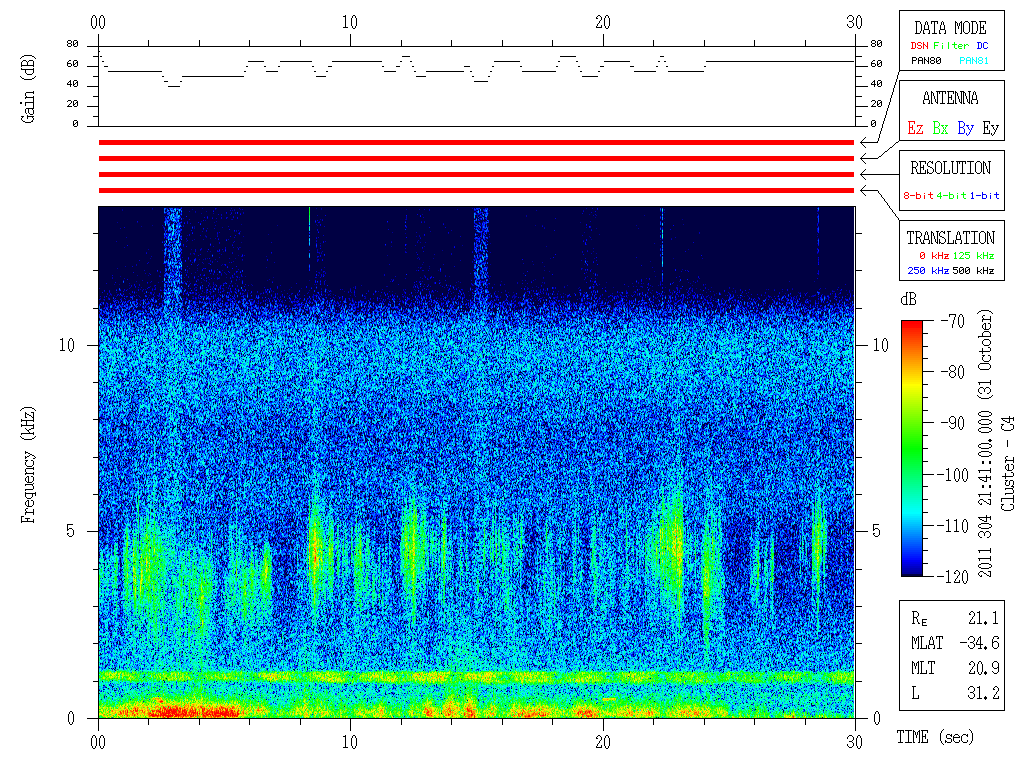Select the green Filter data mode label
The width and height of the screenshot is (1024, 768).
(951, 46)
